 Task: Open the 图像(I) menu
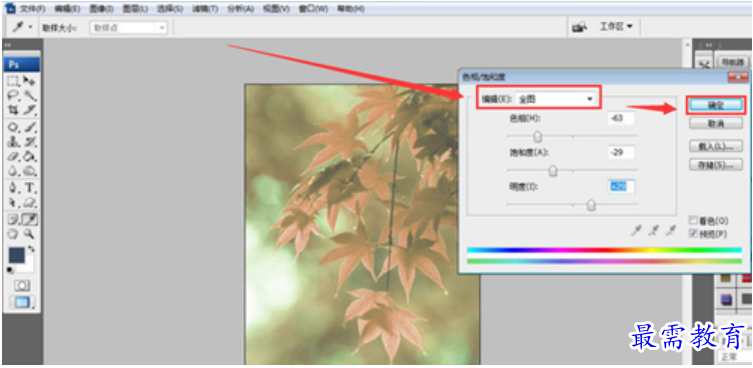(101, 9)
